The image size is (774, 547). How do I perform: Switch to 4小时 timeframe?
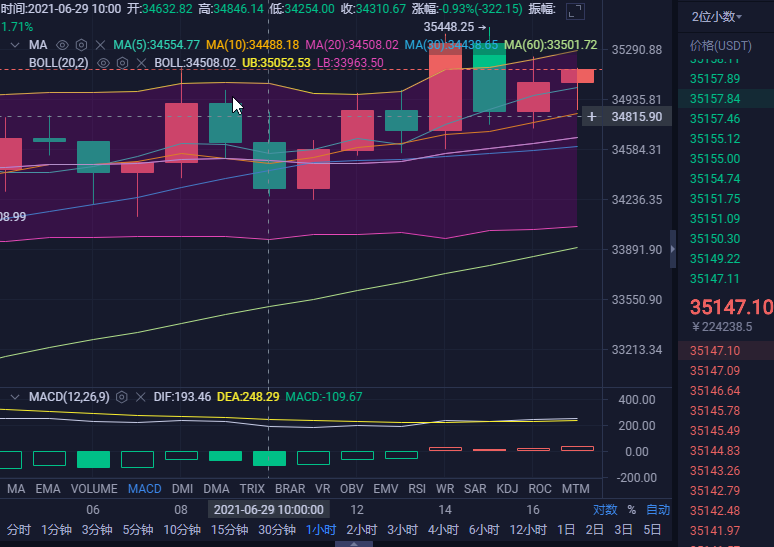443,530
